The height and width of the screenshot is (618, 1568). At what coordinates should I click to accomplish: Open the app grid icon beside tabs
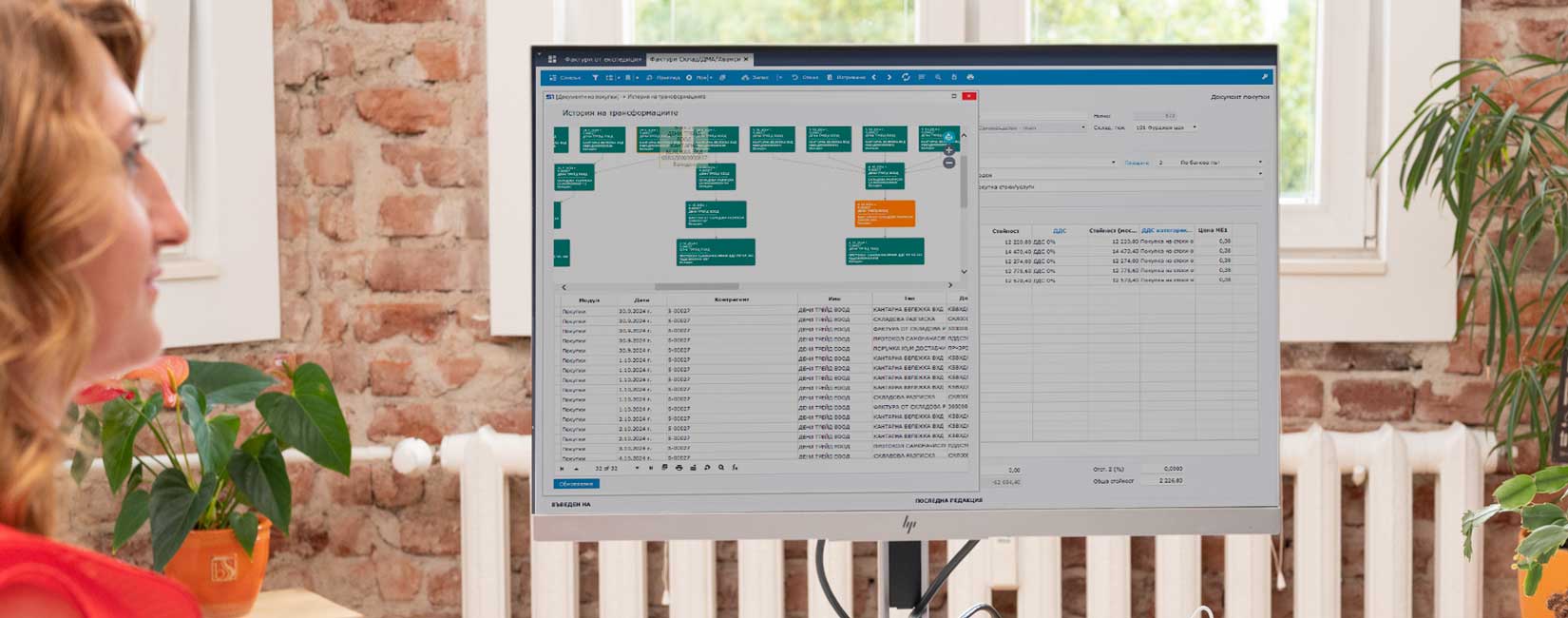[x=552, y=59]
